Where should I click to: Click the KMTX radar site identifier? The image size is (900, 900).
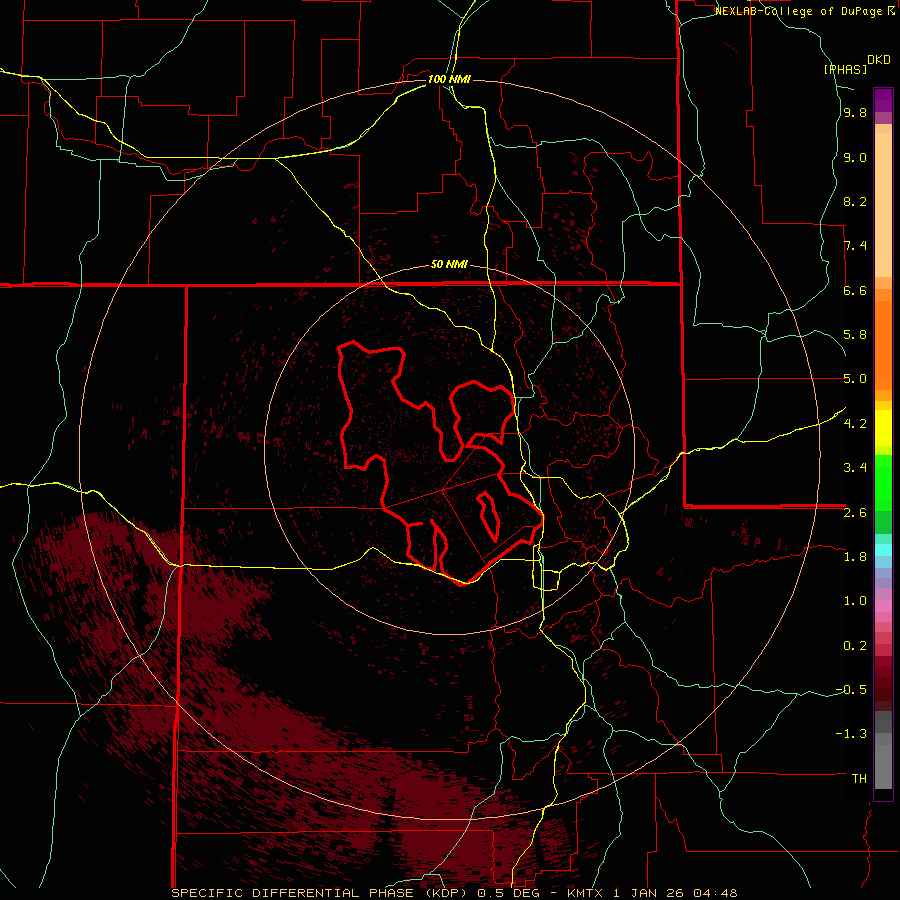click(x=585, y=893)
